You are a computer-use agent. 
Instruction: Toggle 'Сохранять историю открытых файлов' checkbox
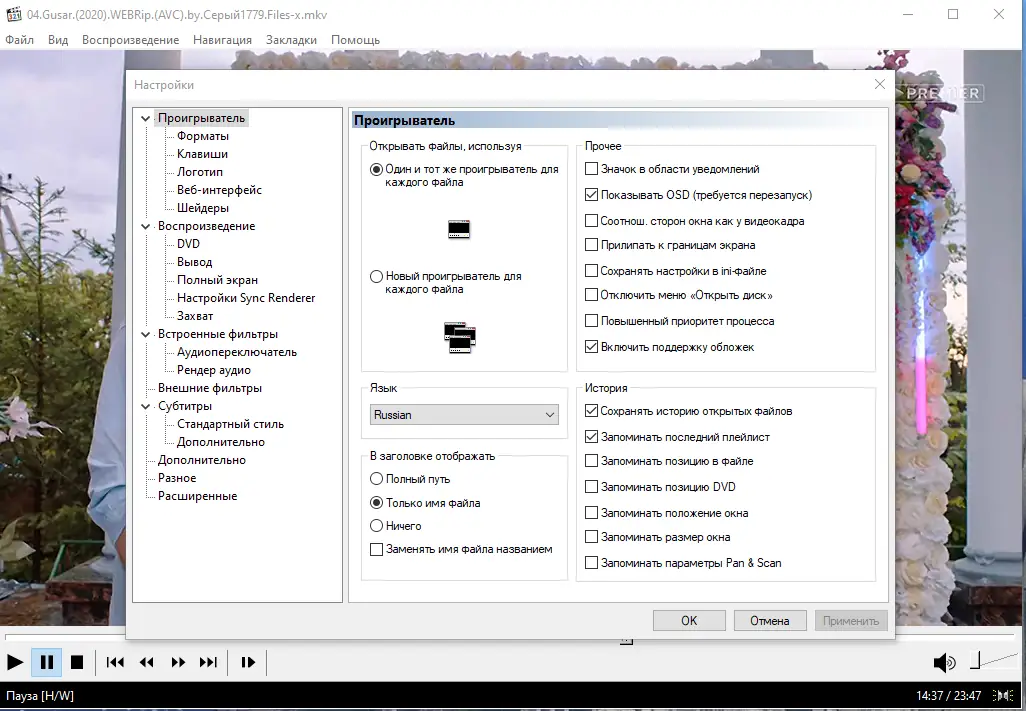(x=688, y=411)
